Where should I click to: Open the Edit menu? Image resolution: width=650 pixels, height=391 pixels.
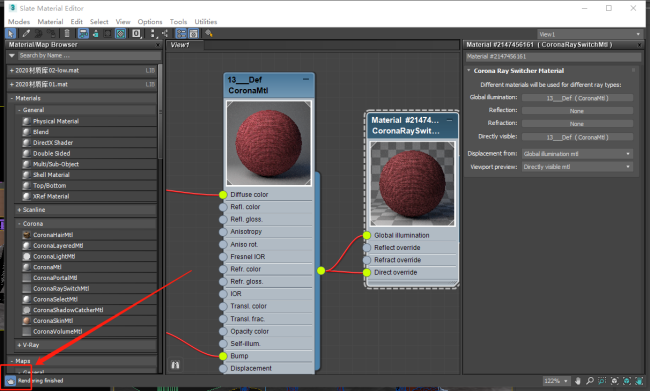(76, 22)
